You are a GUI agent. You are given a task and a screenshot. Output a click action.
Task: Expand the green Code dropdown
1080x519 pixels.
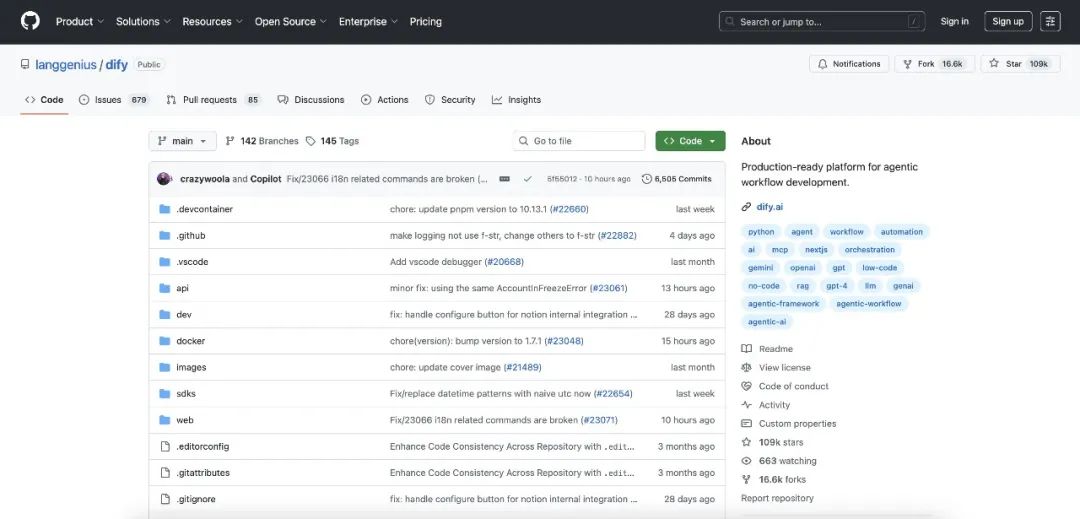coord(690,141)
